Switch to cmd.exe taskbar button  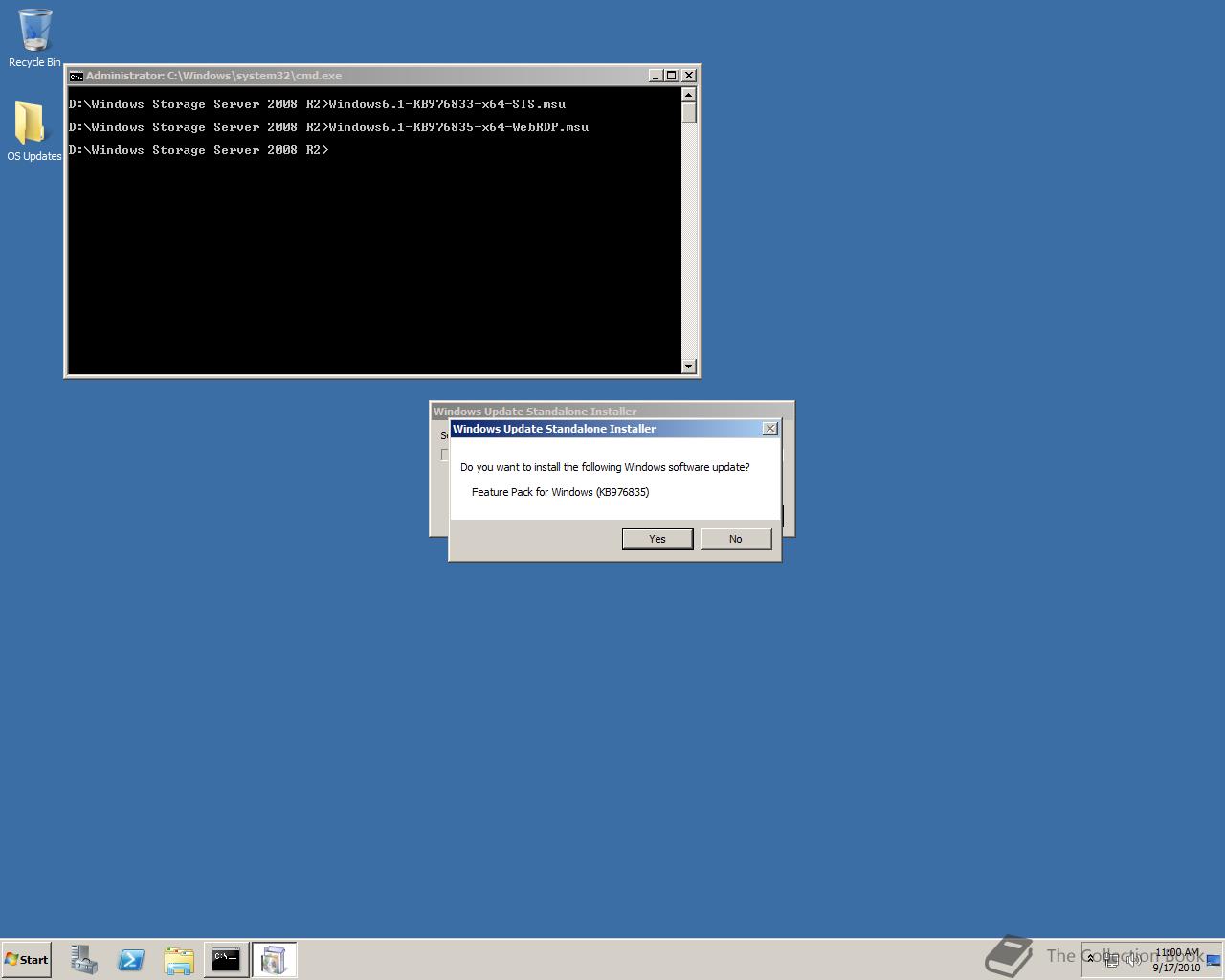[226, 960]
